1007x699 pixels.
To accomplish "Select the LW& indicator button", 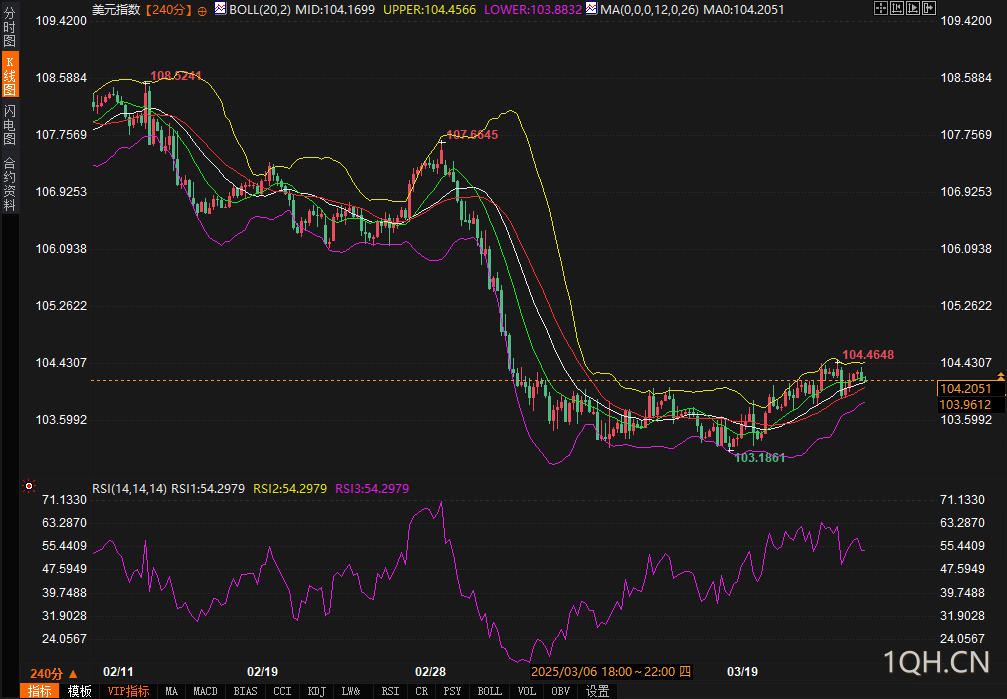I will pos(351,691).
